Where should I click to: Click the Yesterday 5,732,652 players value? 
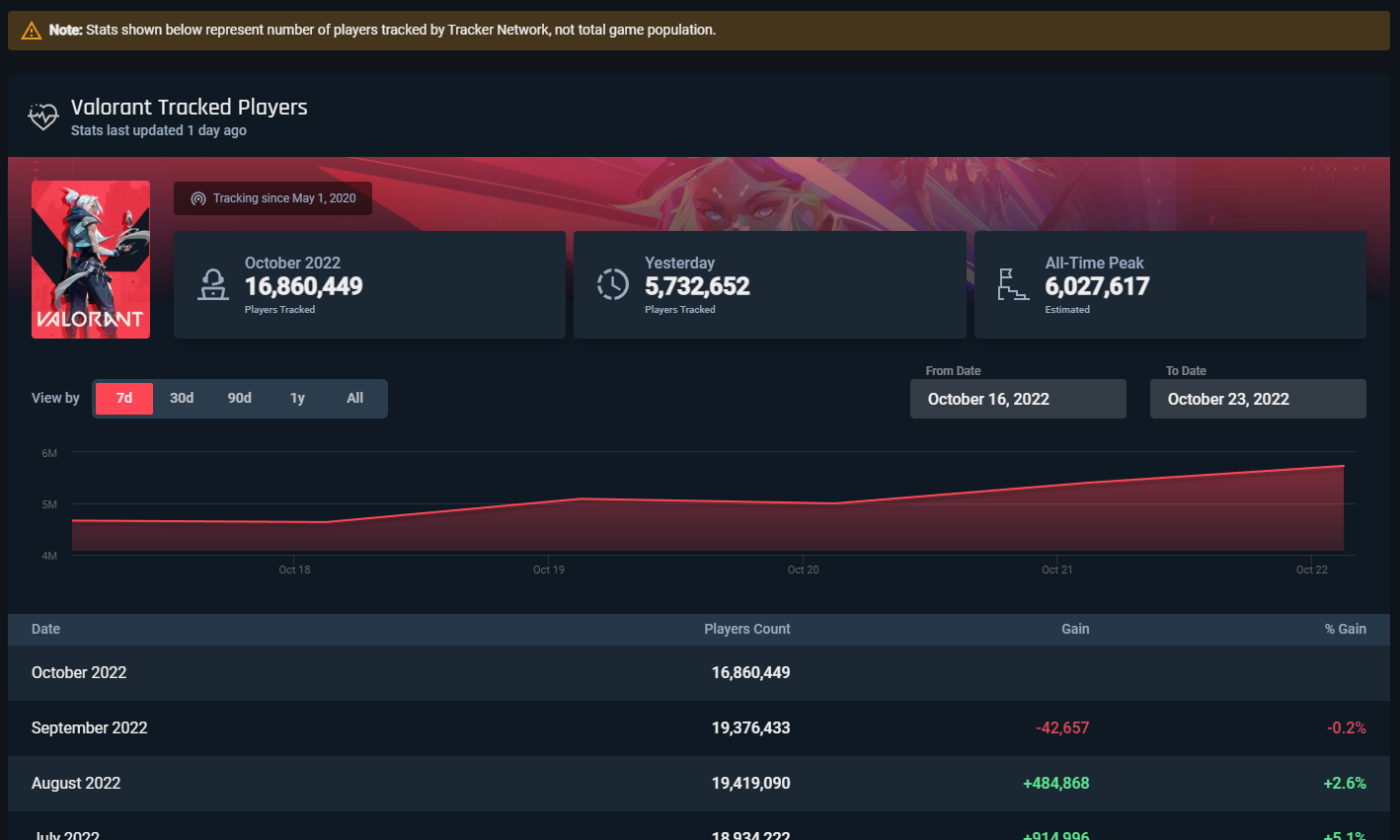[x=697, y=286]
